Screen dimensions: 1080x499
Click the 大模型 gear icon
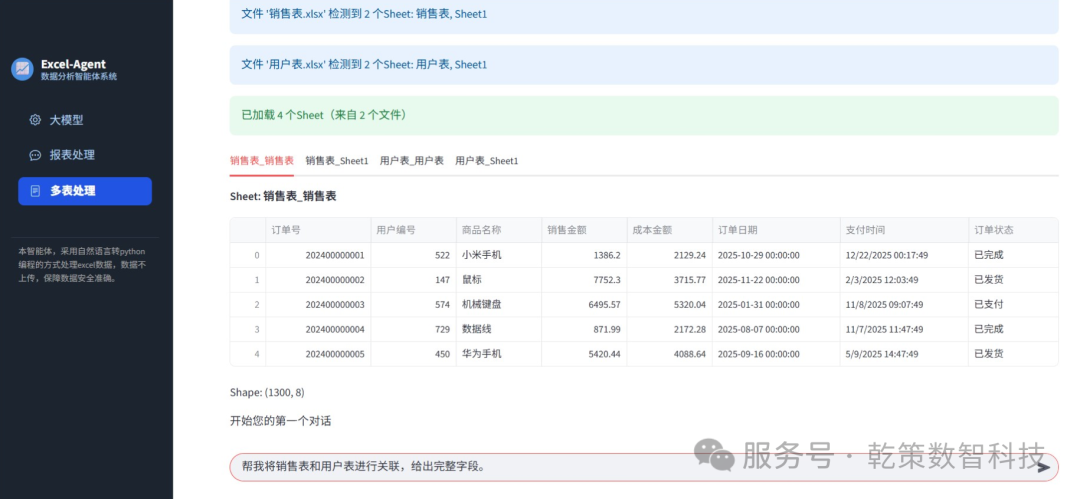[x=35, y=120]
